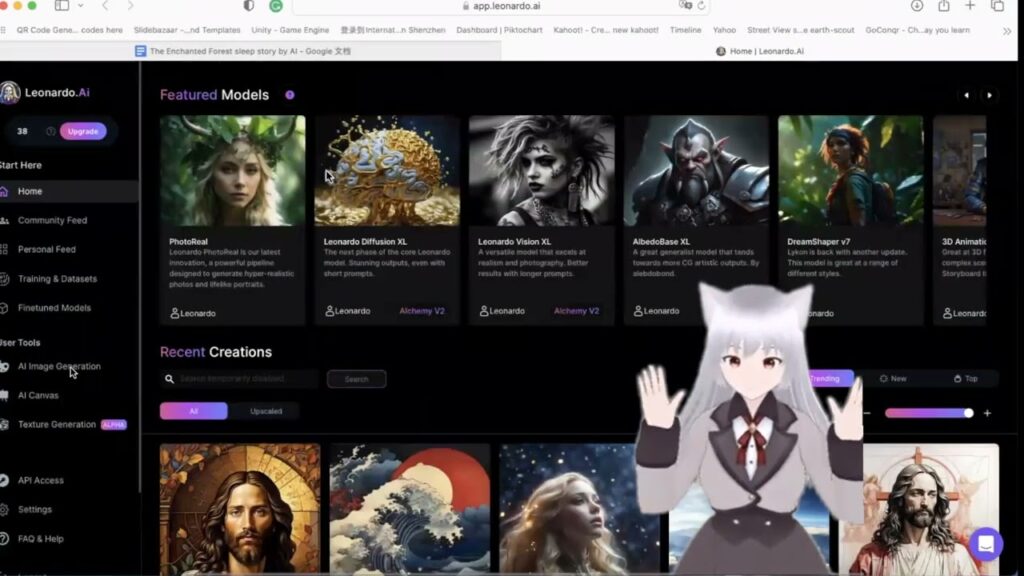The width and height of the screenshot is (1024, 576).
Task: Select the All filter tab
Action: (193, 411)
